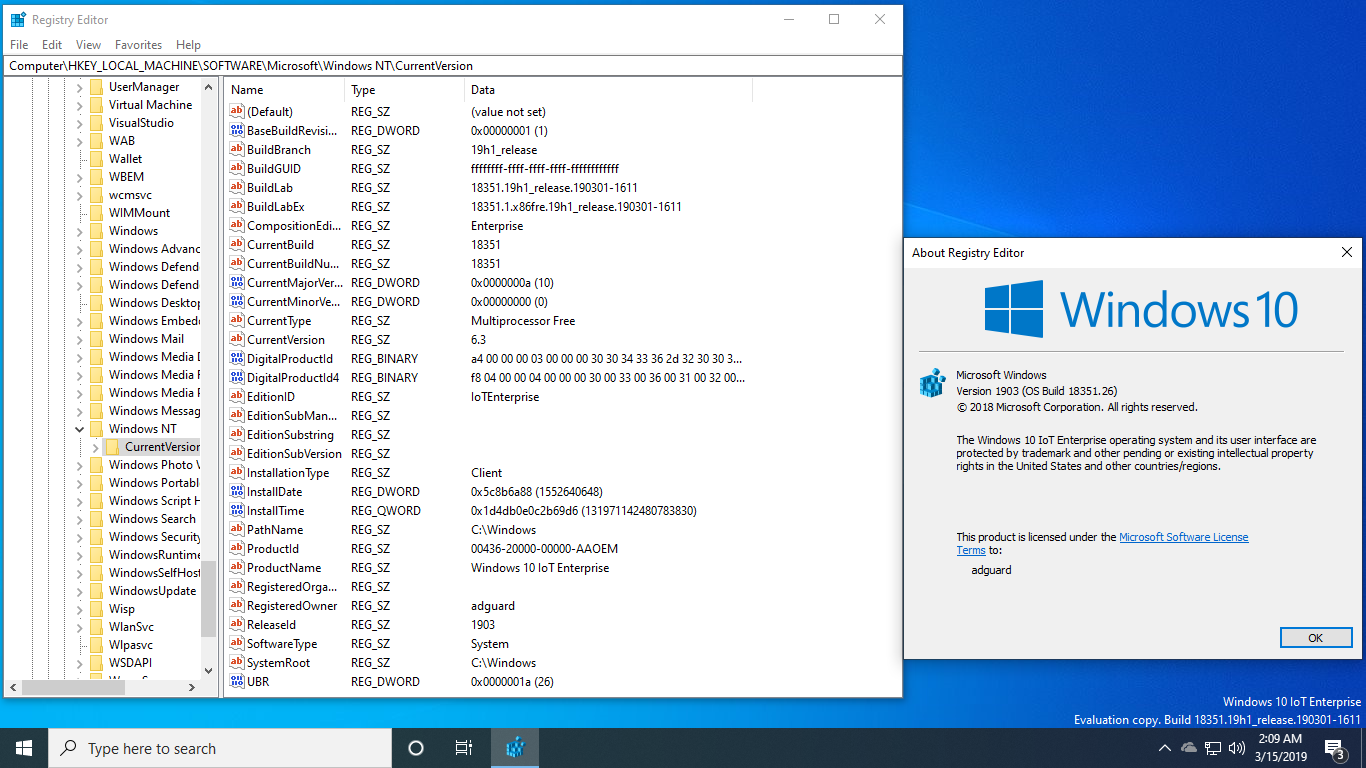Click the binary icon beside DigitalProductId4

237,378
